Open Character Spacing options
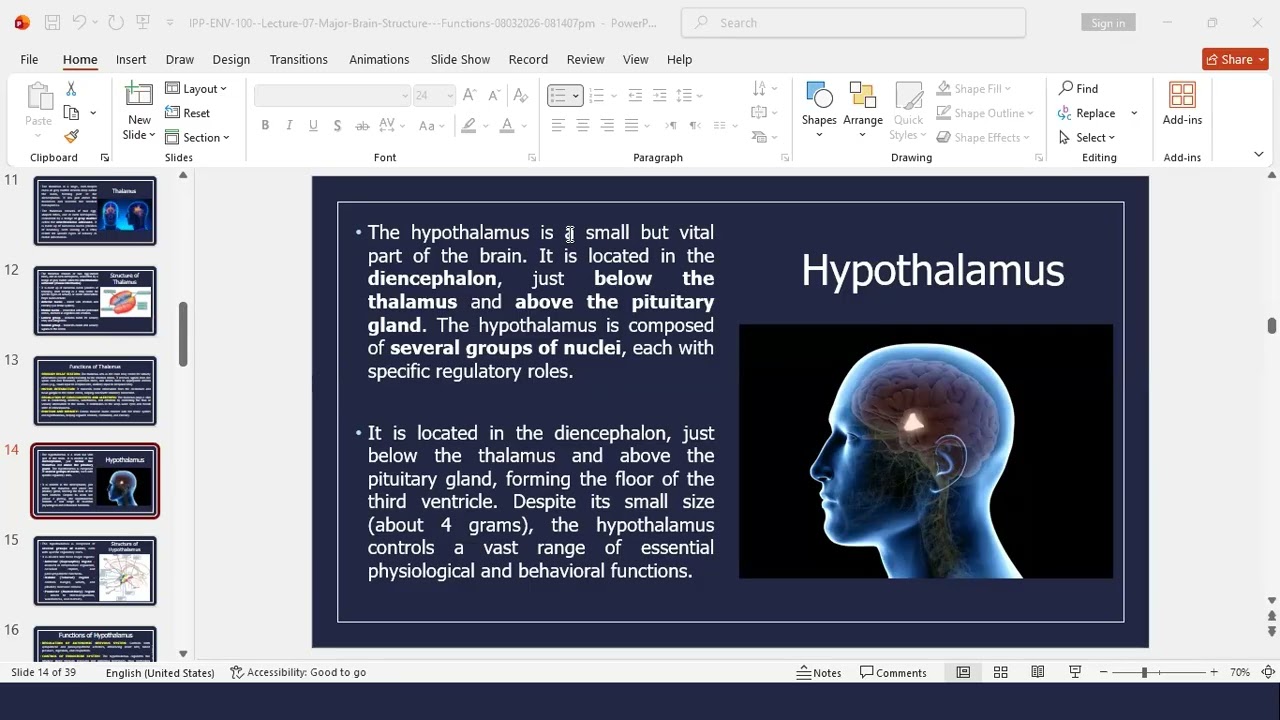The width and height of the screenshot is (1280, 720). [392, 125]
